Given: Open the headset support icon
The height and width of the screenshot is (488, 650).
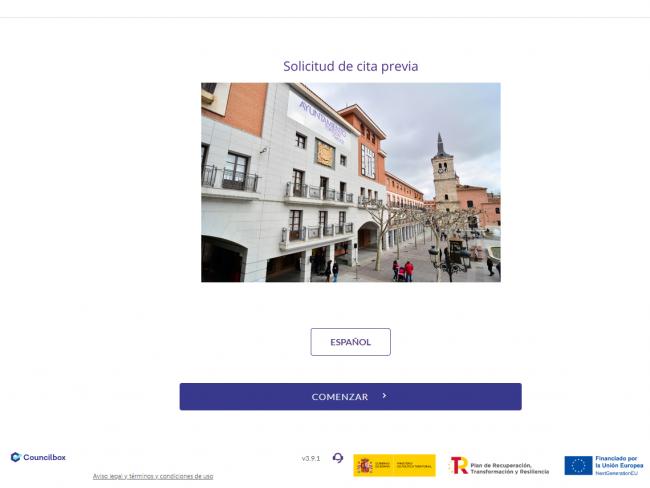Looking at the screenshot, I should (x=338, y=458).
